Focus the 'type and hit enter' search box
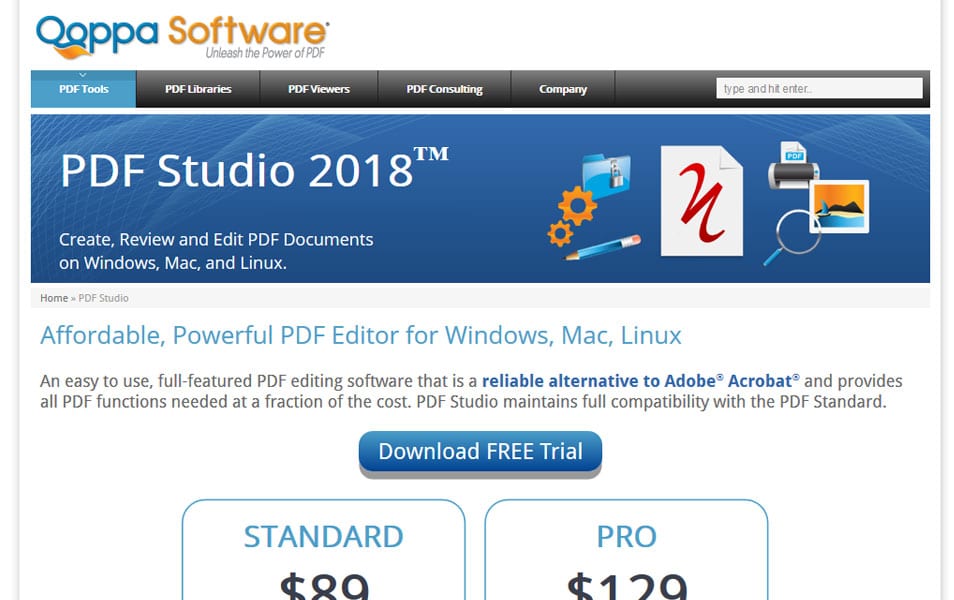Viewport: 954px width, 600px height. click(x=819, y=88)
